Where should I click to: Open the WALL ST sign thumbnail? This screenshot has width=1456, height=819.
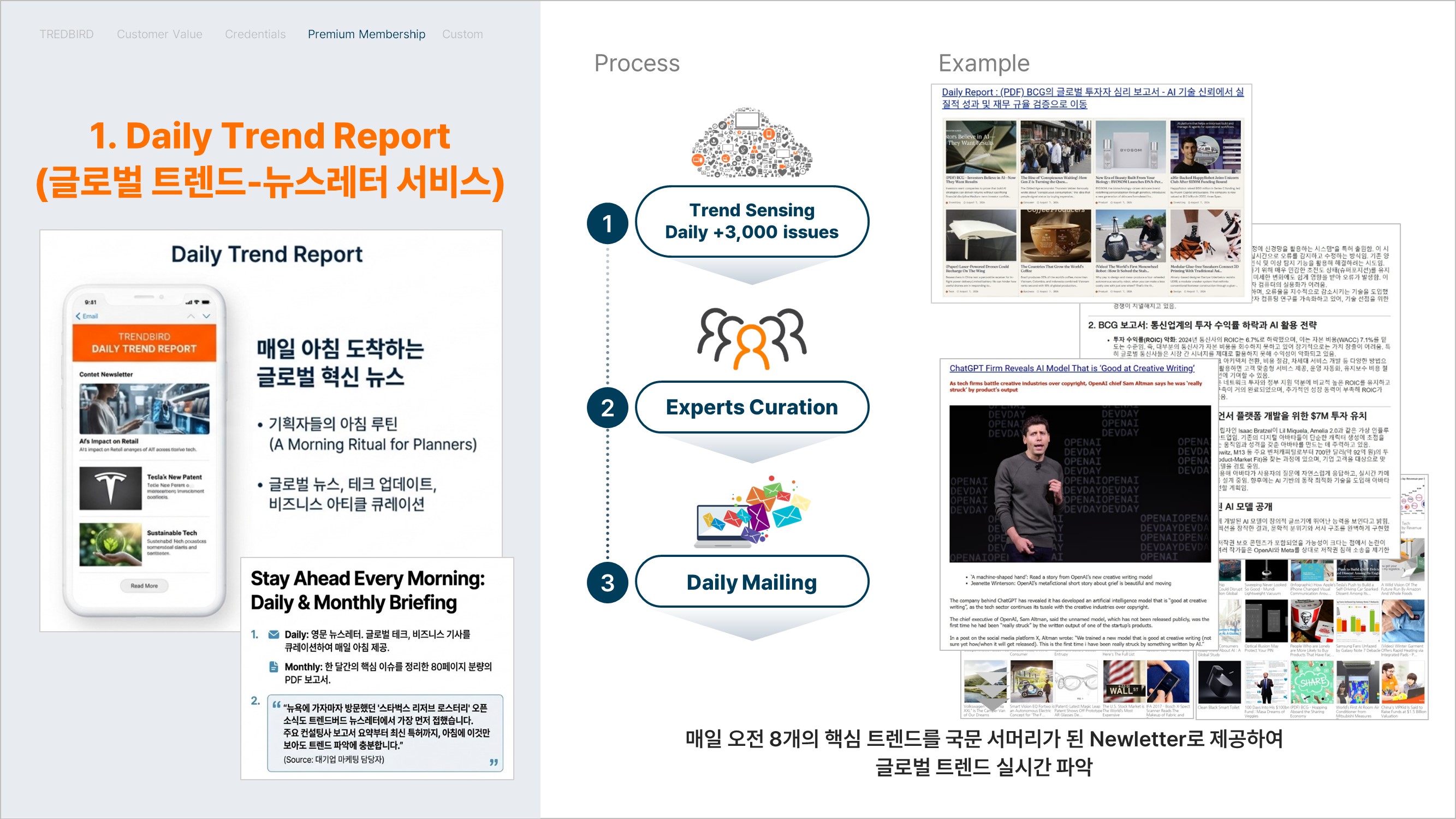(x=1124, y=681)
